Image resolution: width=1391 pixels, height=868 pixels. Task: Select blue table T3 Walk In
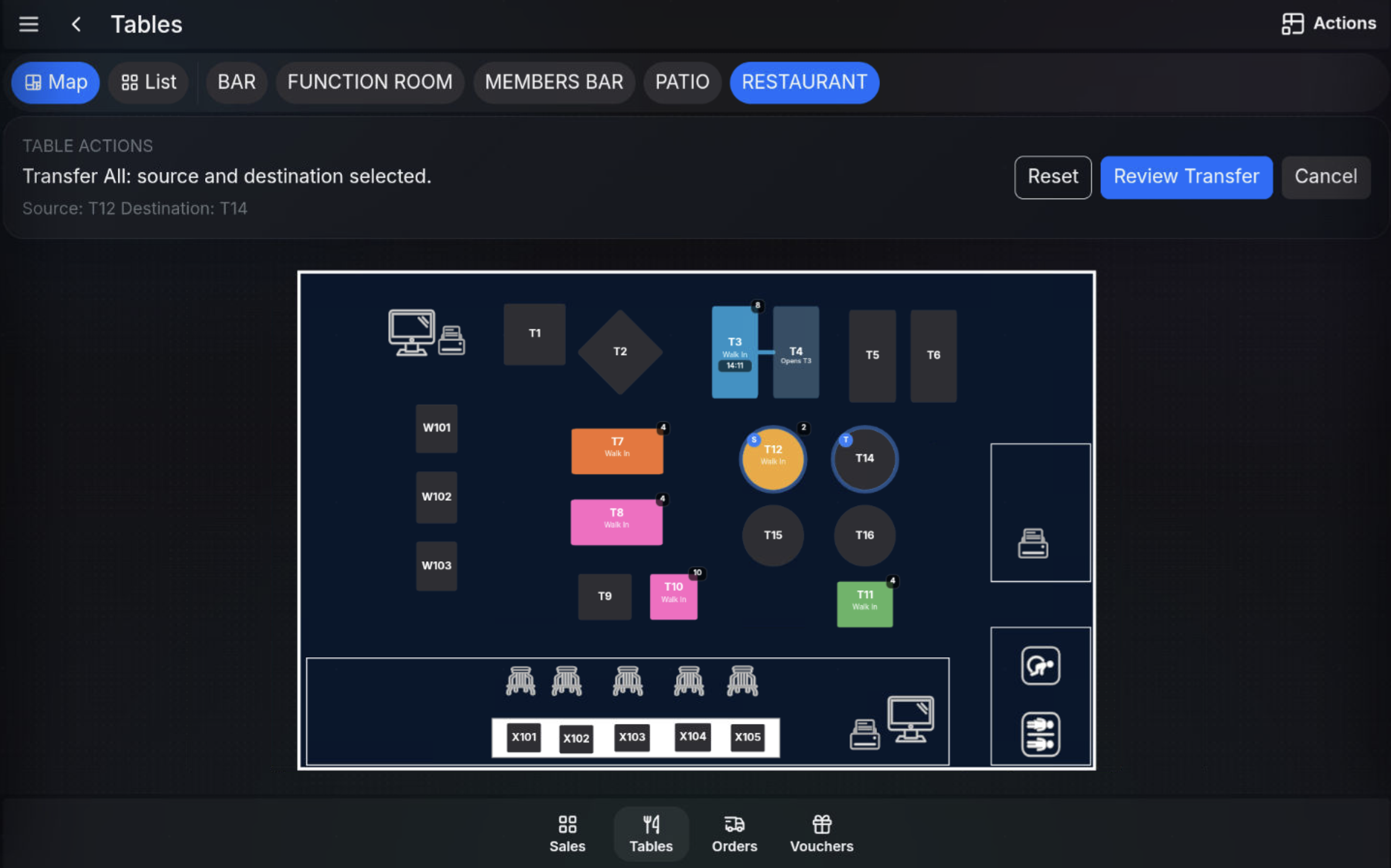(735, 352)
